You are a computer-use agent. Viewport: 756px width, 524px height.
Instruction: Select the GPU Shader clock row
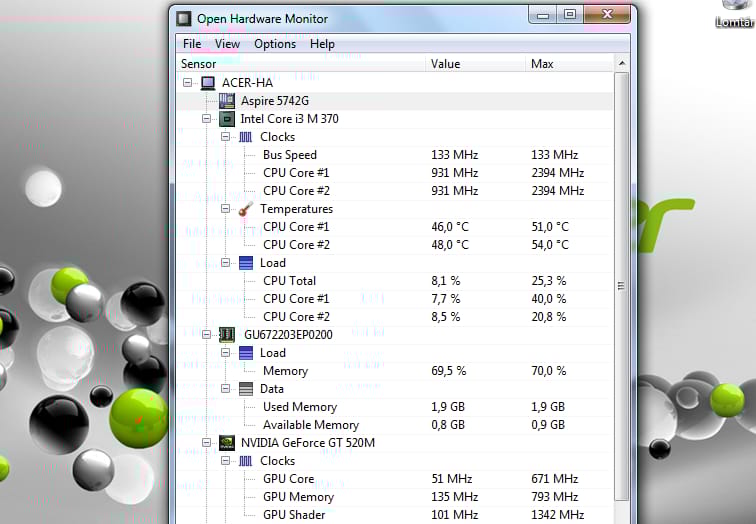pos(395,515)
